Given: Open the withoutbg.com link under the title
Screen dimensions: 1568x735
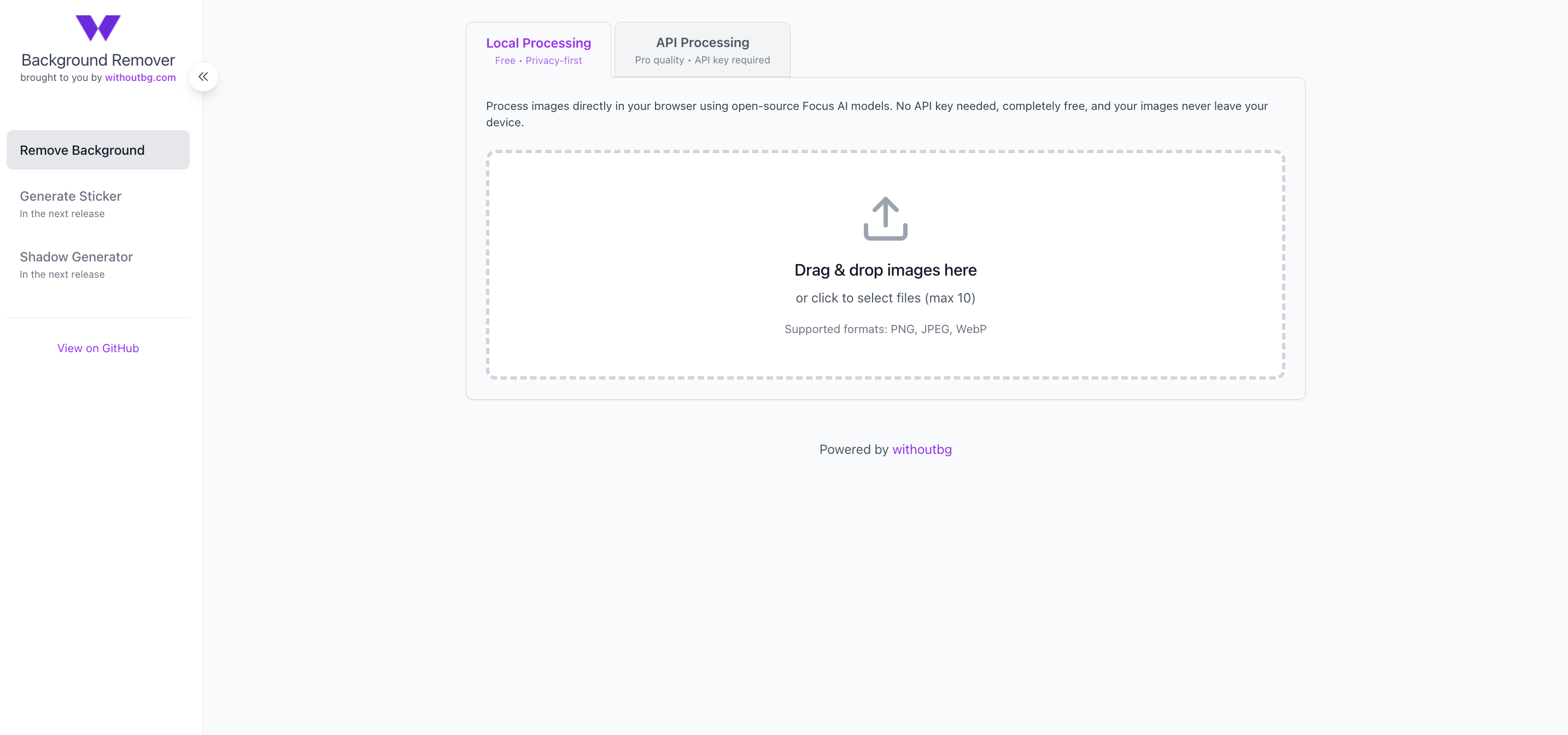Looking at the screenshot, I should coord(140,77).
